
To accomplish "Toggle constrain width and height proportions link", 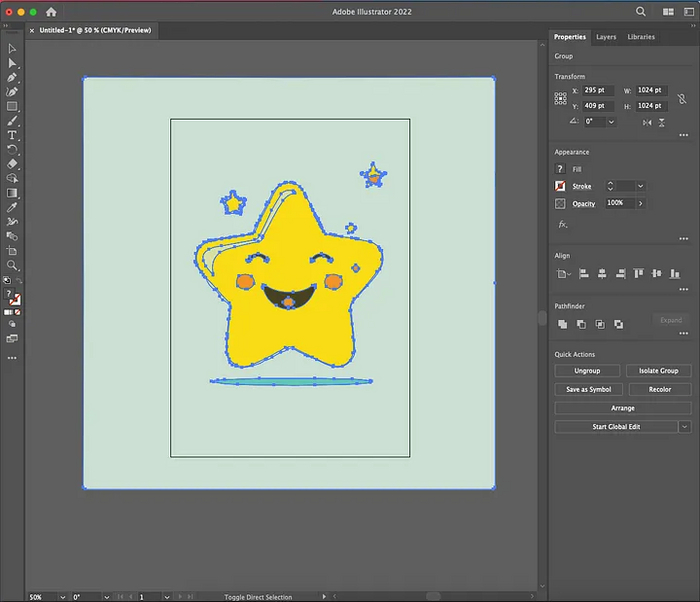I will click(681, 98).
